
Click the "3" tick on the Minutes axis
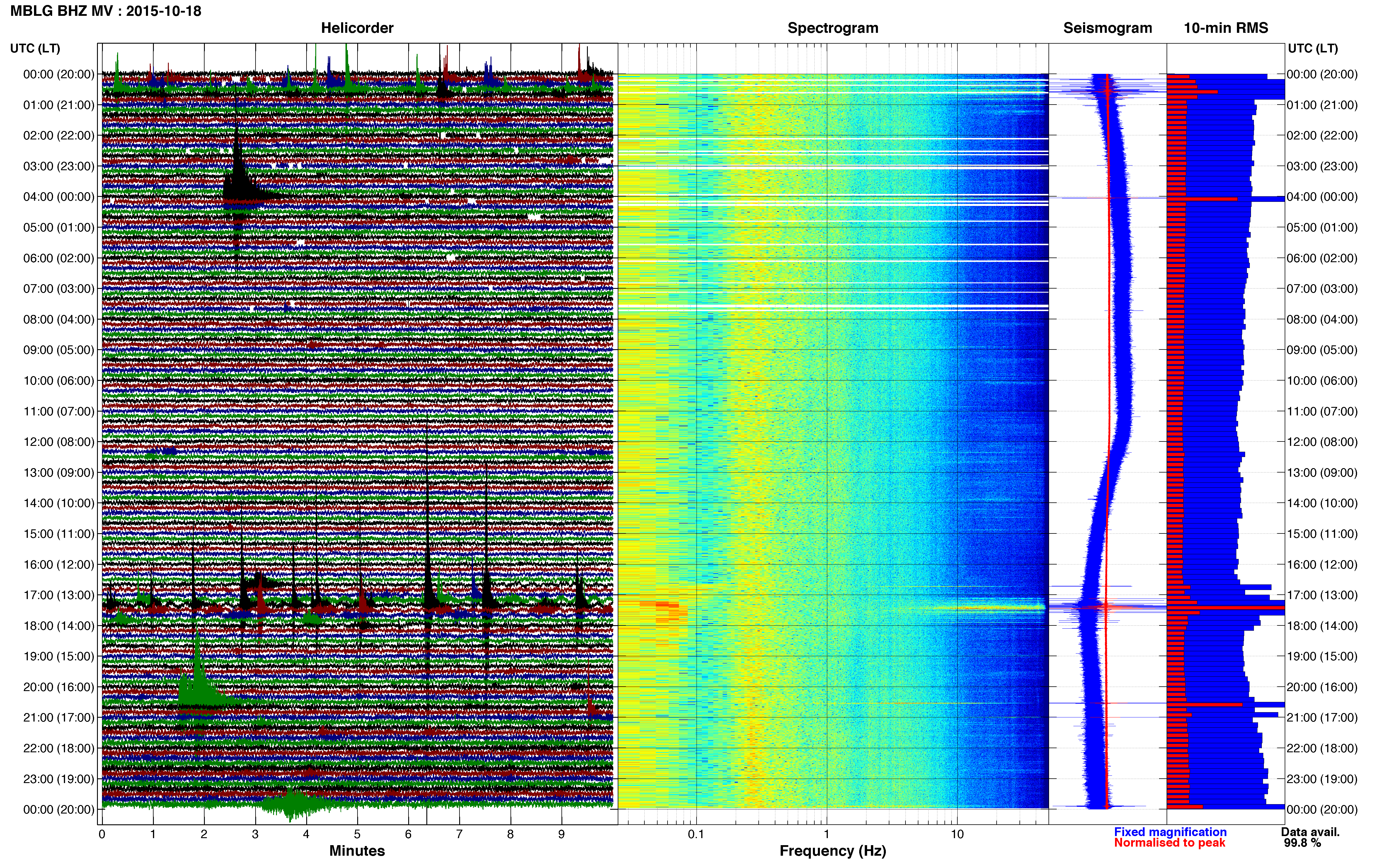[255, 834]
